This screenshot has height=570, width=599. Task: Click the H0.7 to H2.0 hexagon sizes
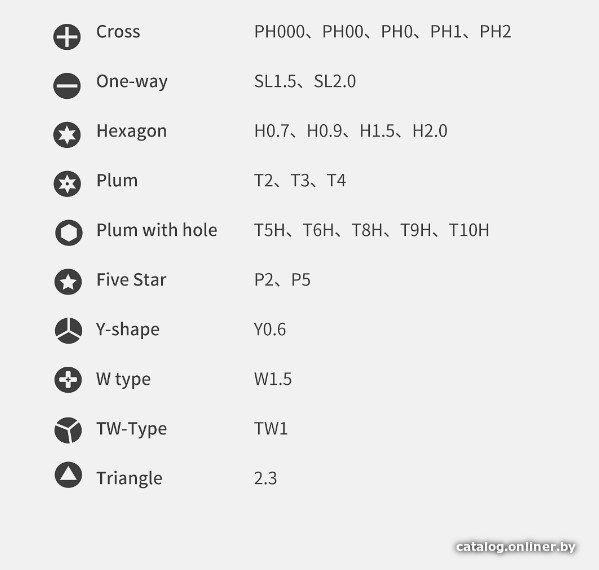(351, 131)
